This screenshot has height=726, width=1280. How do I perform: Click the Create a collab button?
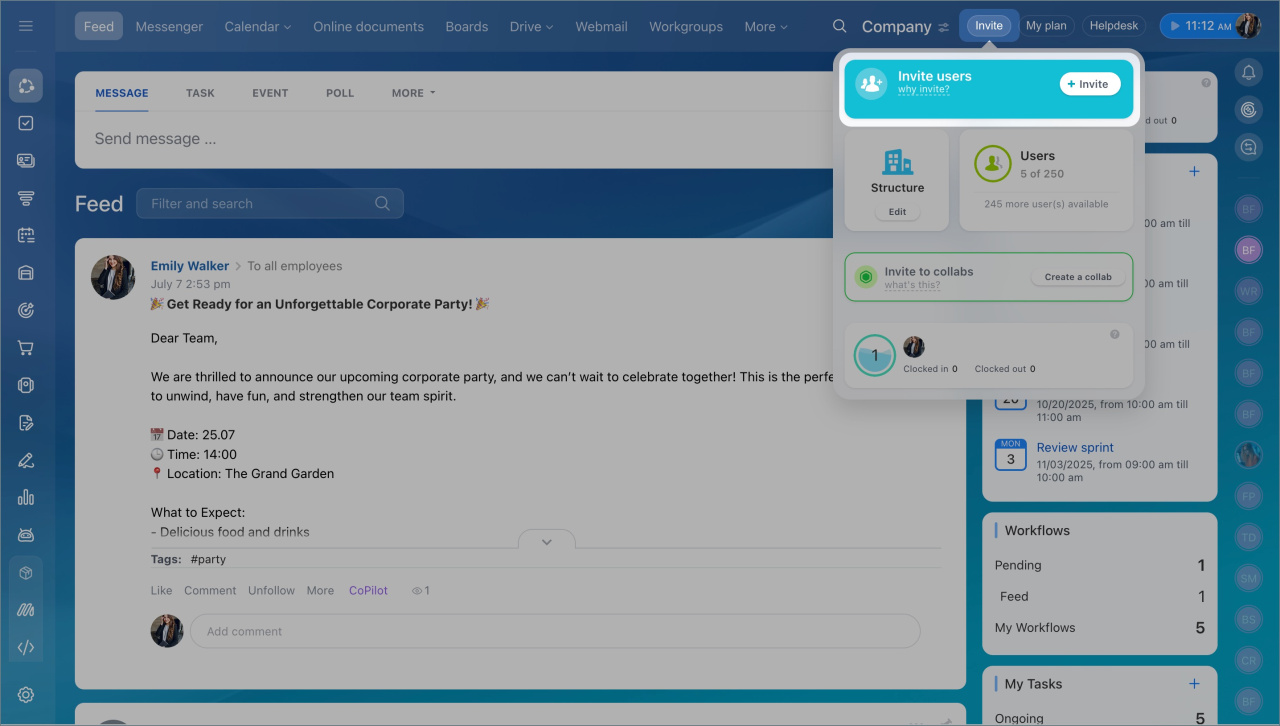coord(1077,277)
